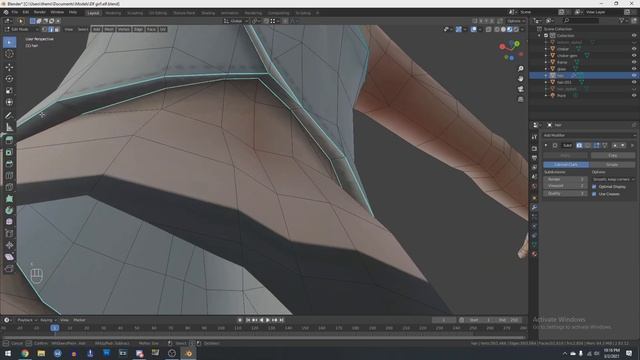Select the Inset Faces tool
640x360 pixels.
point(9,152)
